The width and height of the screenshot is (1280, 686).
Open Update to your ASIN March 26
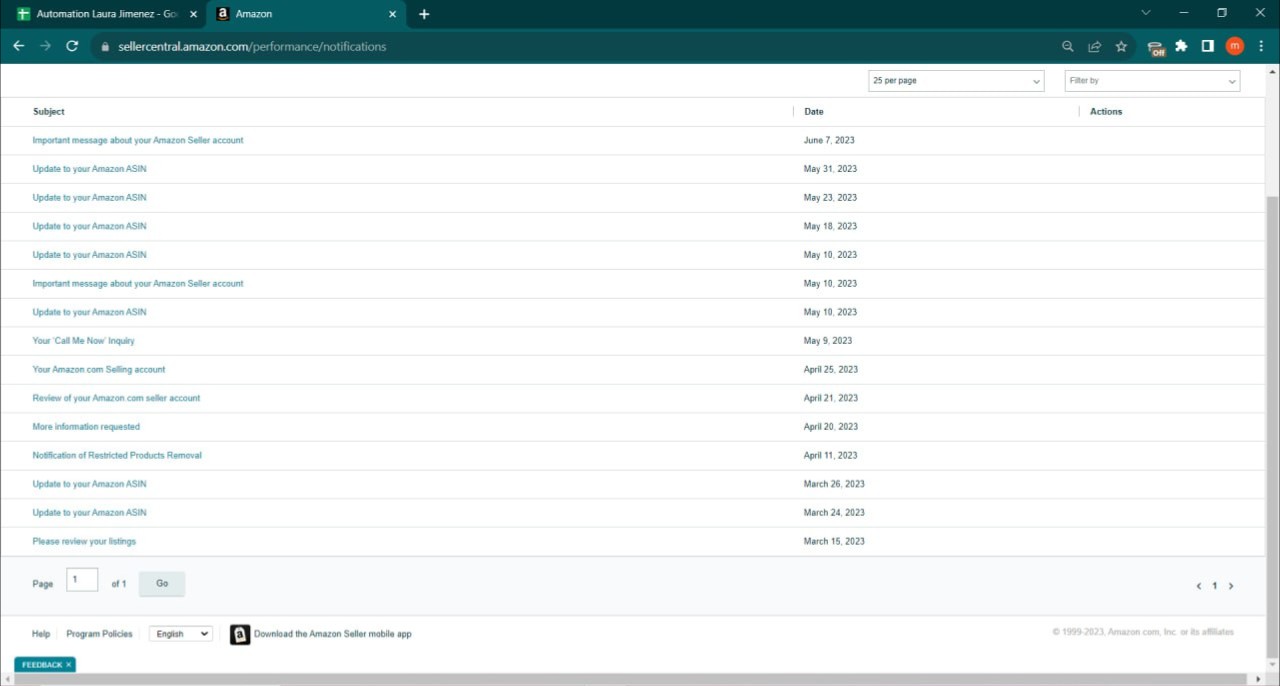point(89,484)
